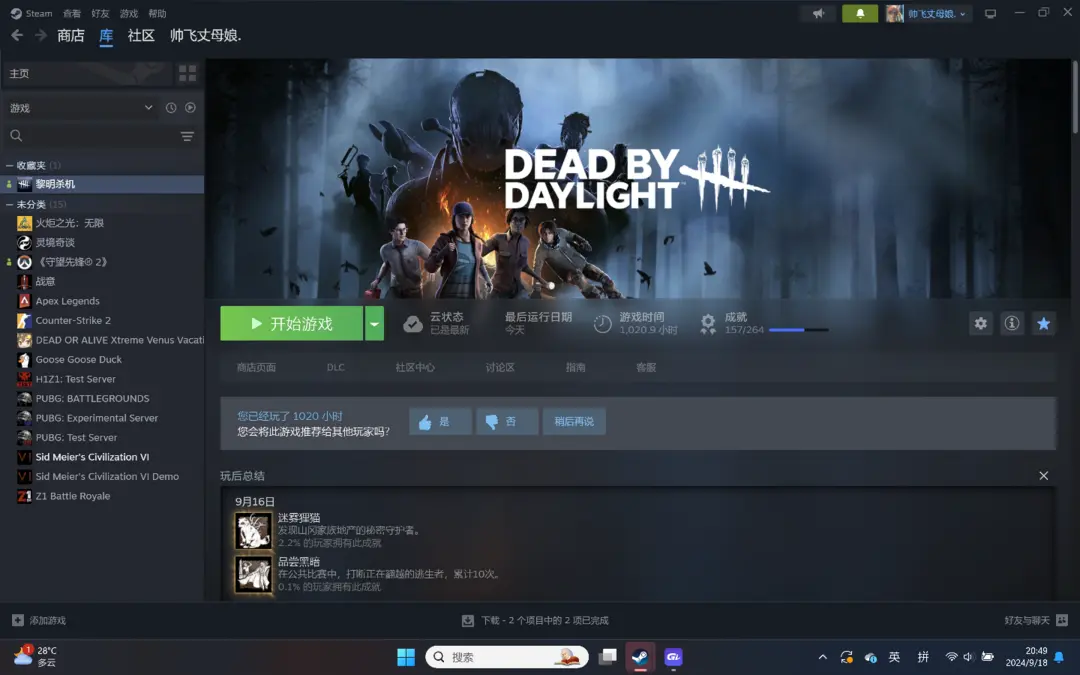Click the 稍后再说 button

coord(574,422)
